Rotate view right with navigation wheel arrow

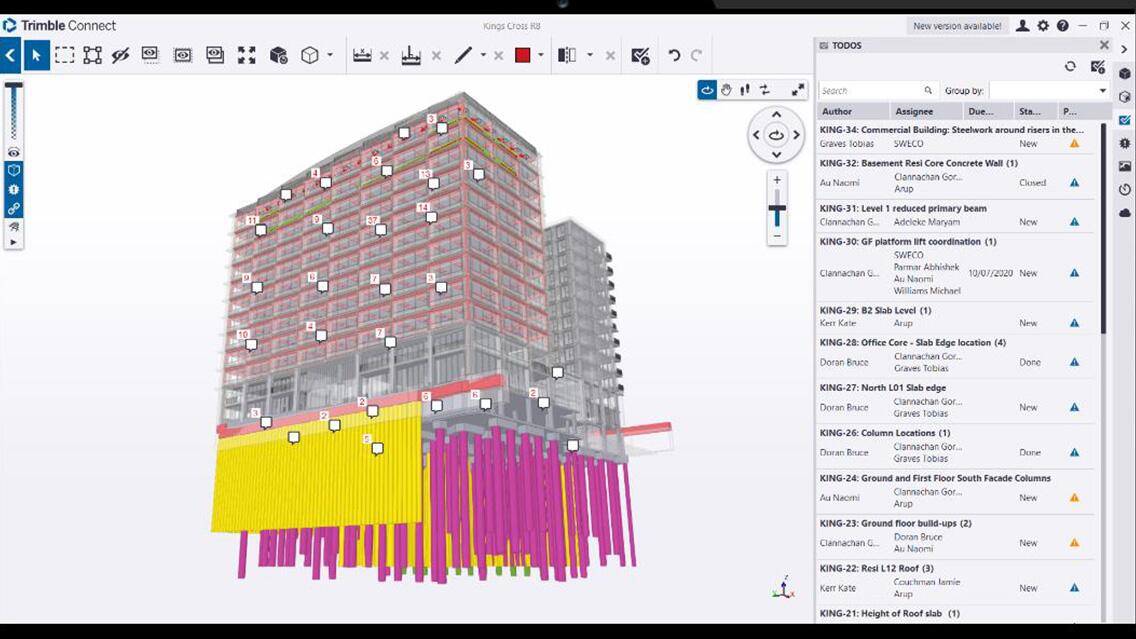click(796, 135)
